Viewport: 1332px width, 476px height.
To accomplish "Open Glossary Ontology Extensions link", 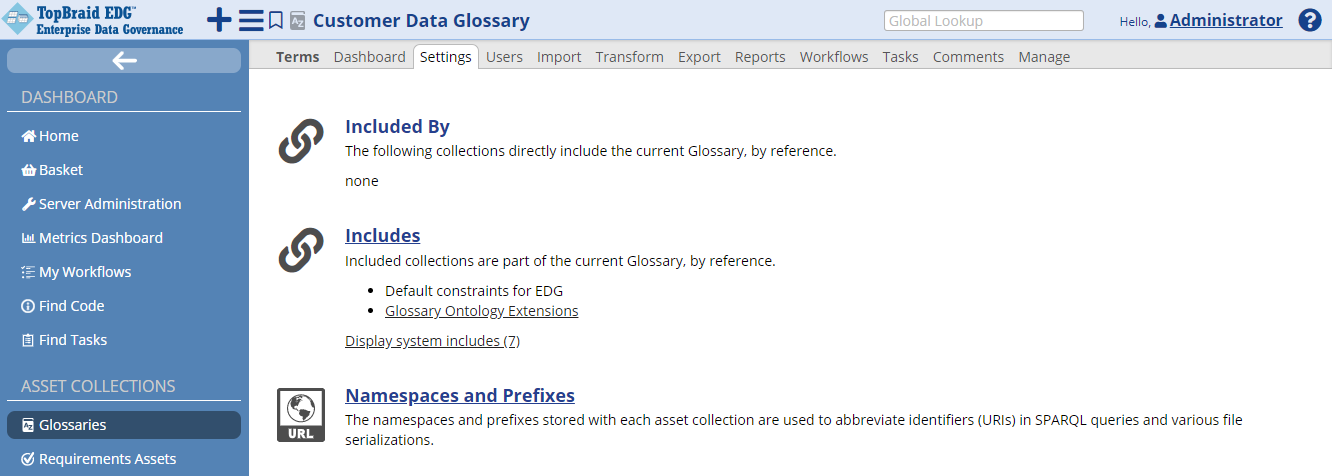I will click(x=481, y=311).
